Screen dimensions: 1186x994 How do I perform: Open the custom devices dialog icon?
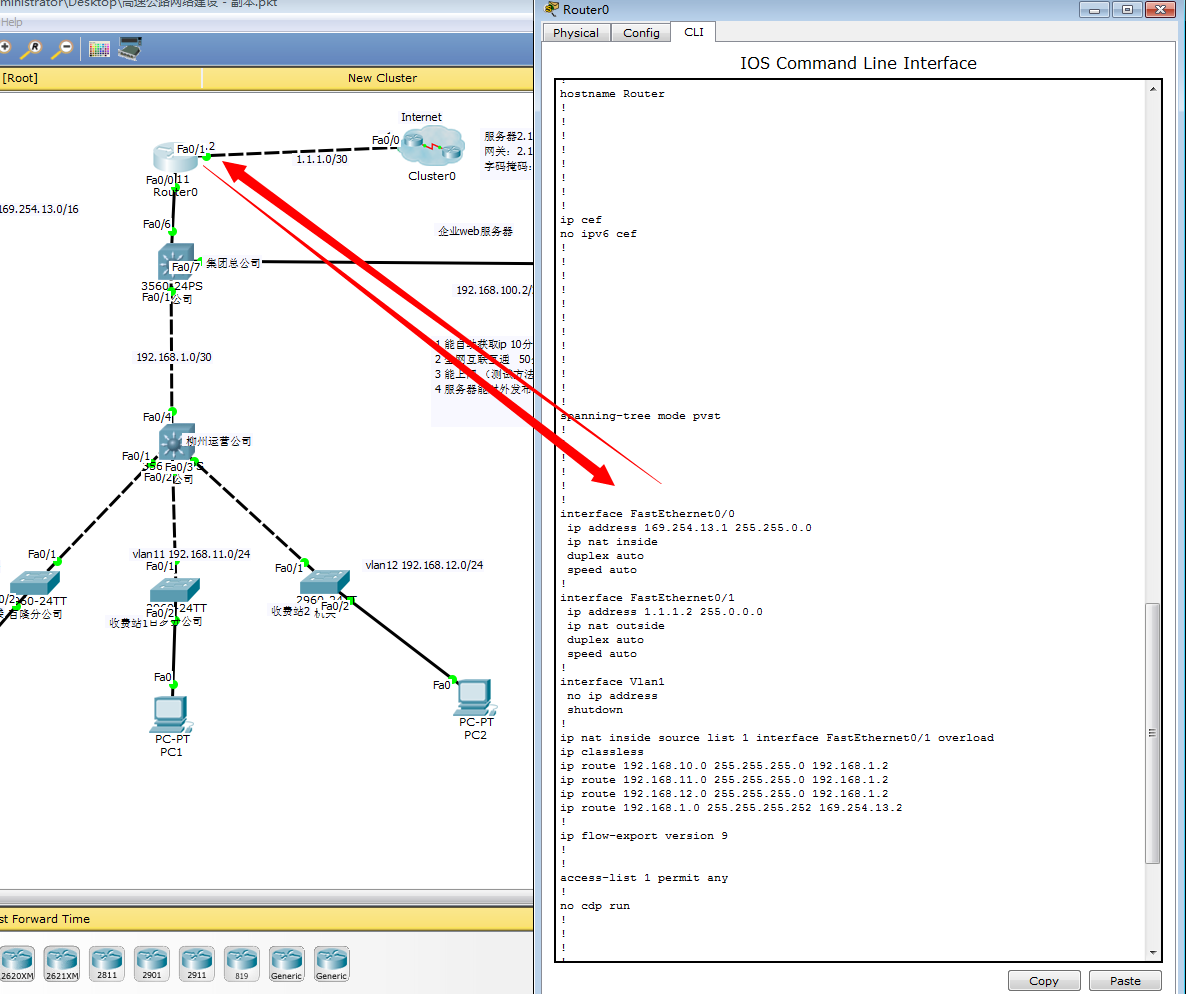pos(130,48)
